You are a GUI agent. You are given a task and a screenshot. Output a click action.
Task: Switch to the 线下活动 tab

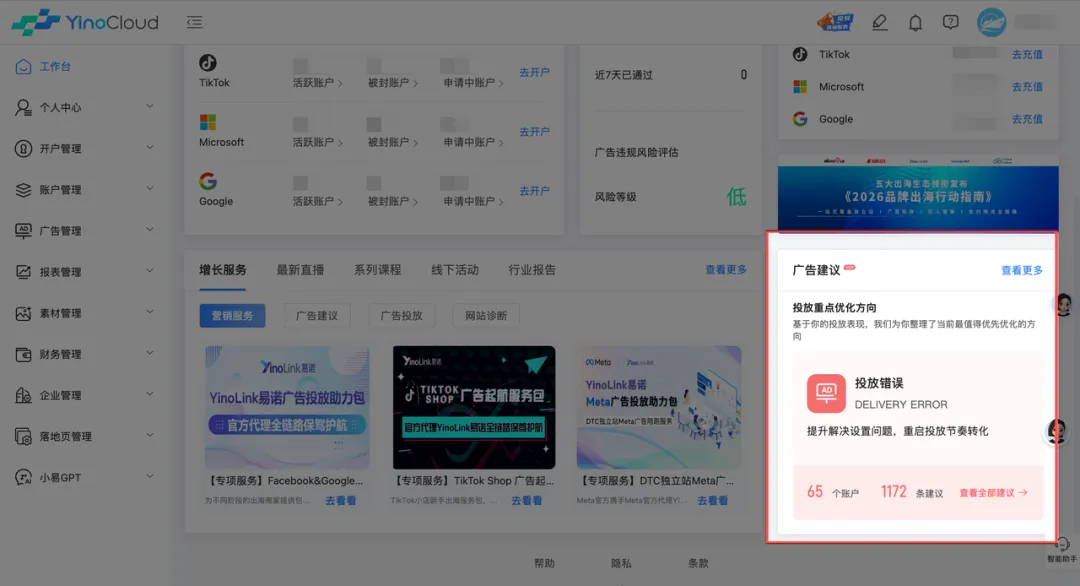point(455,270)
